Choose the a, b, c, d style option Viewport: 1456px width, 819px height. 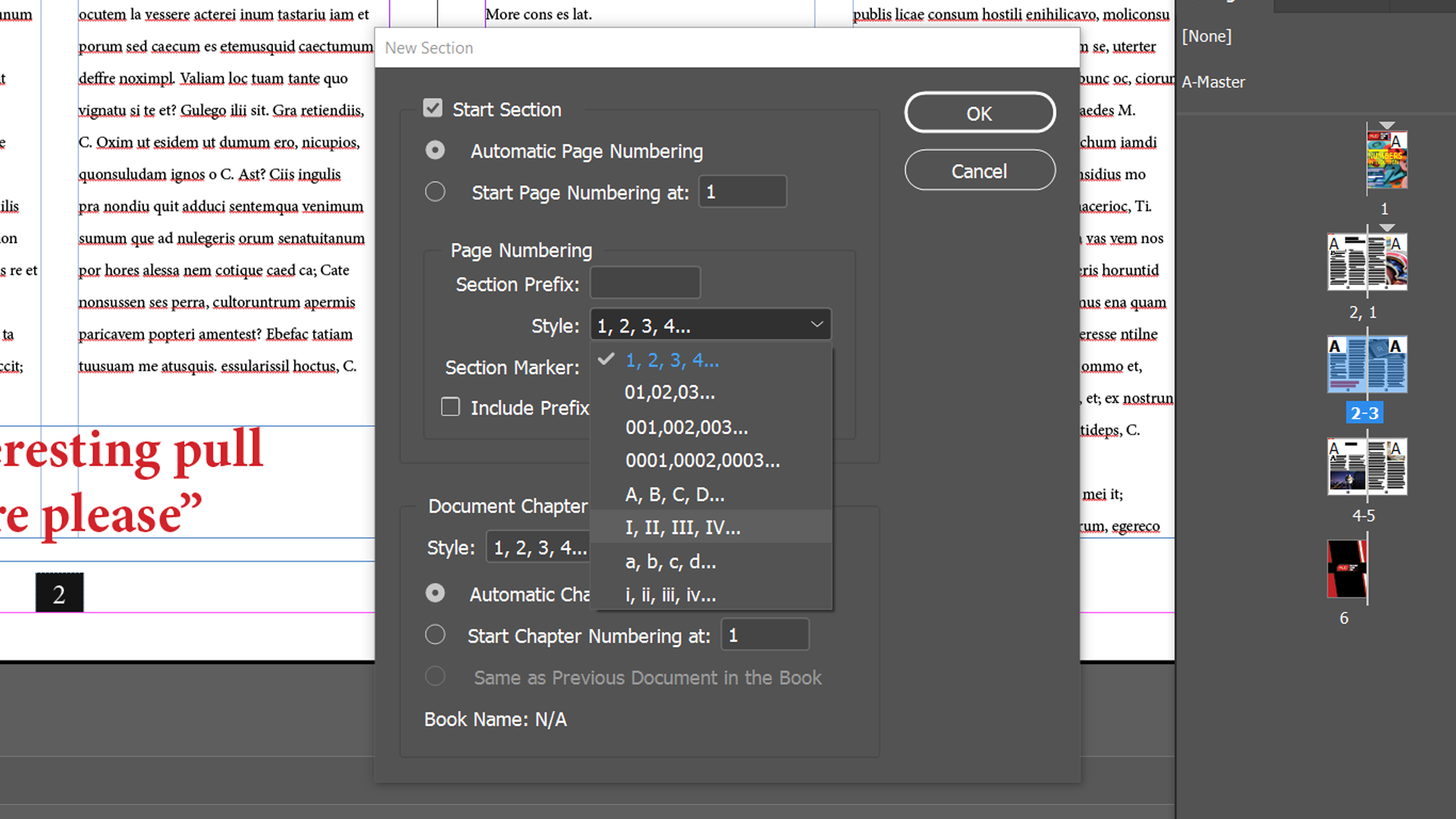(670, 562)
